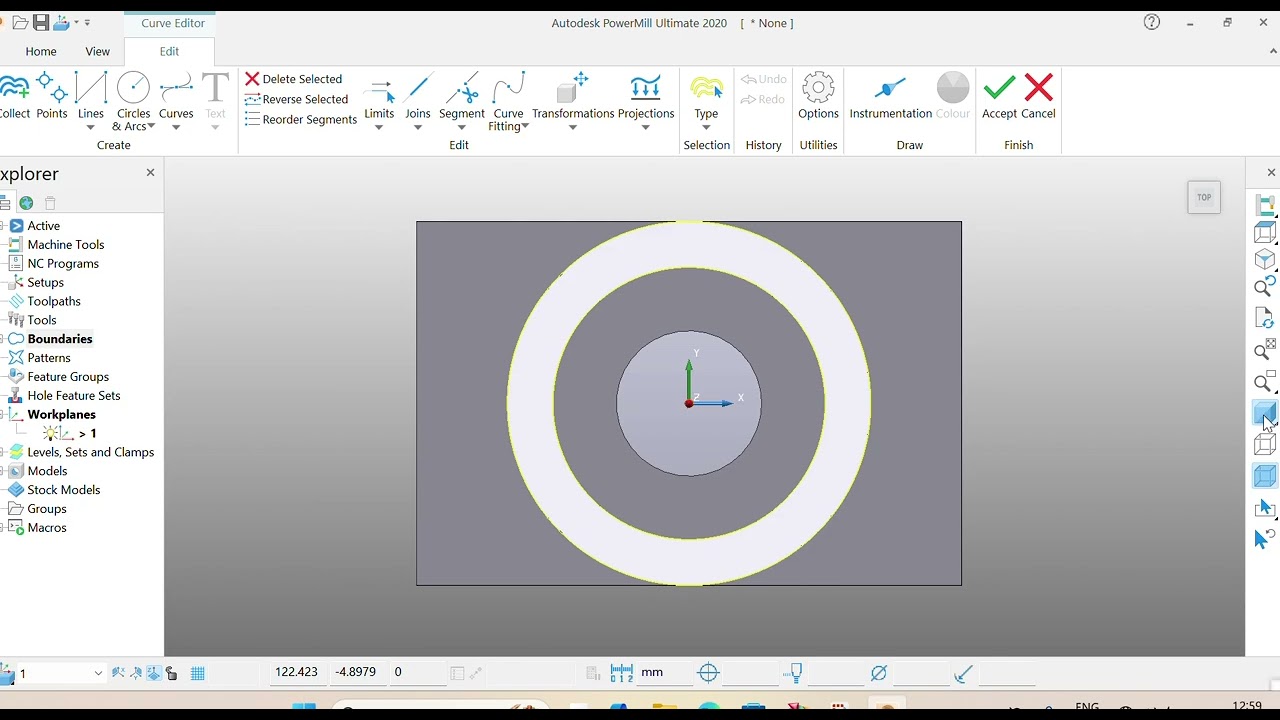Save project using floppy disk icon
Image resolution: width=1280 pixels, height=720 pixels.
[41, 22]
